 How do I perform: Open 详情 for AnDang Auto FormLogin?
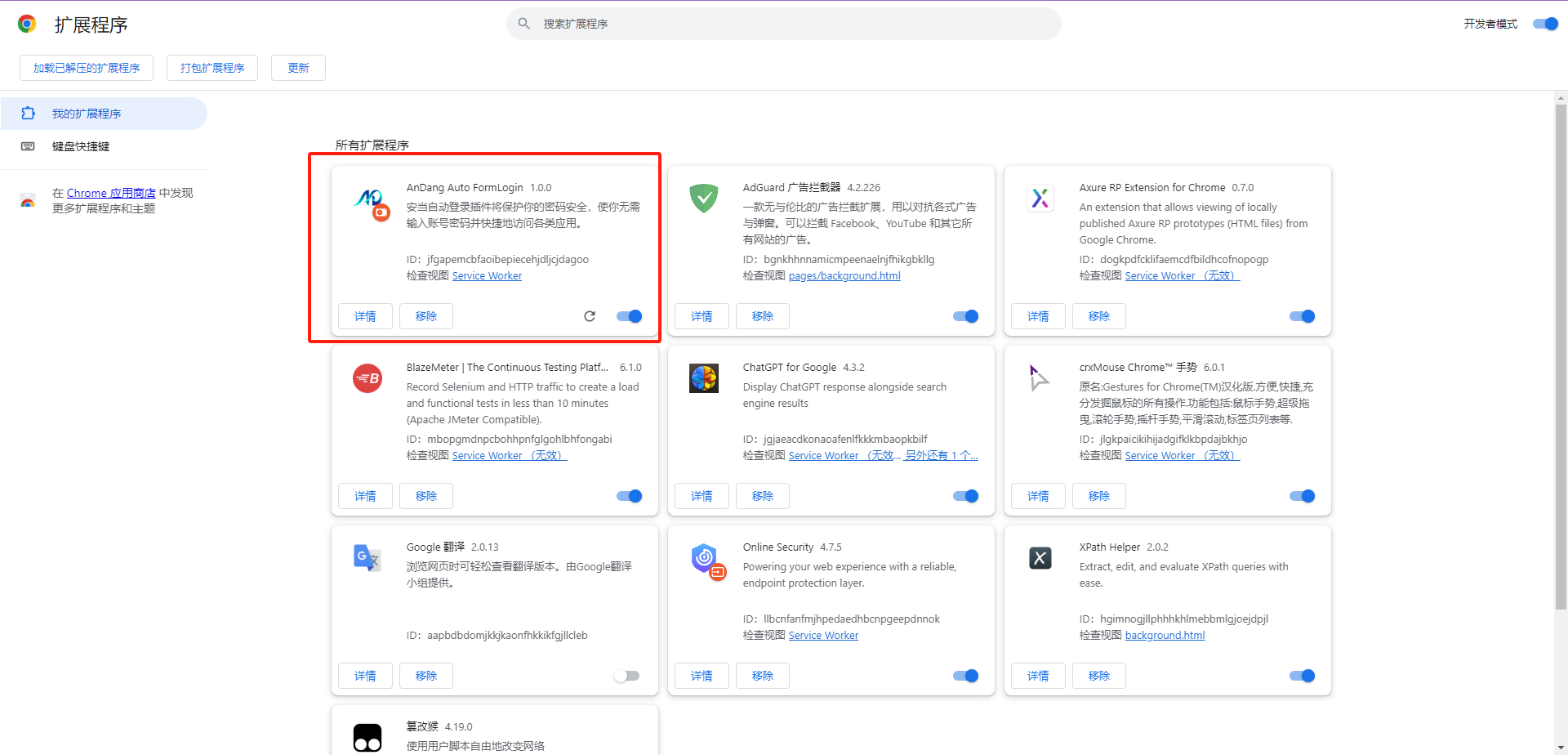pos(365,316)
